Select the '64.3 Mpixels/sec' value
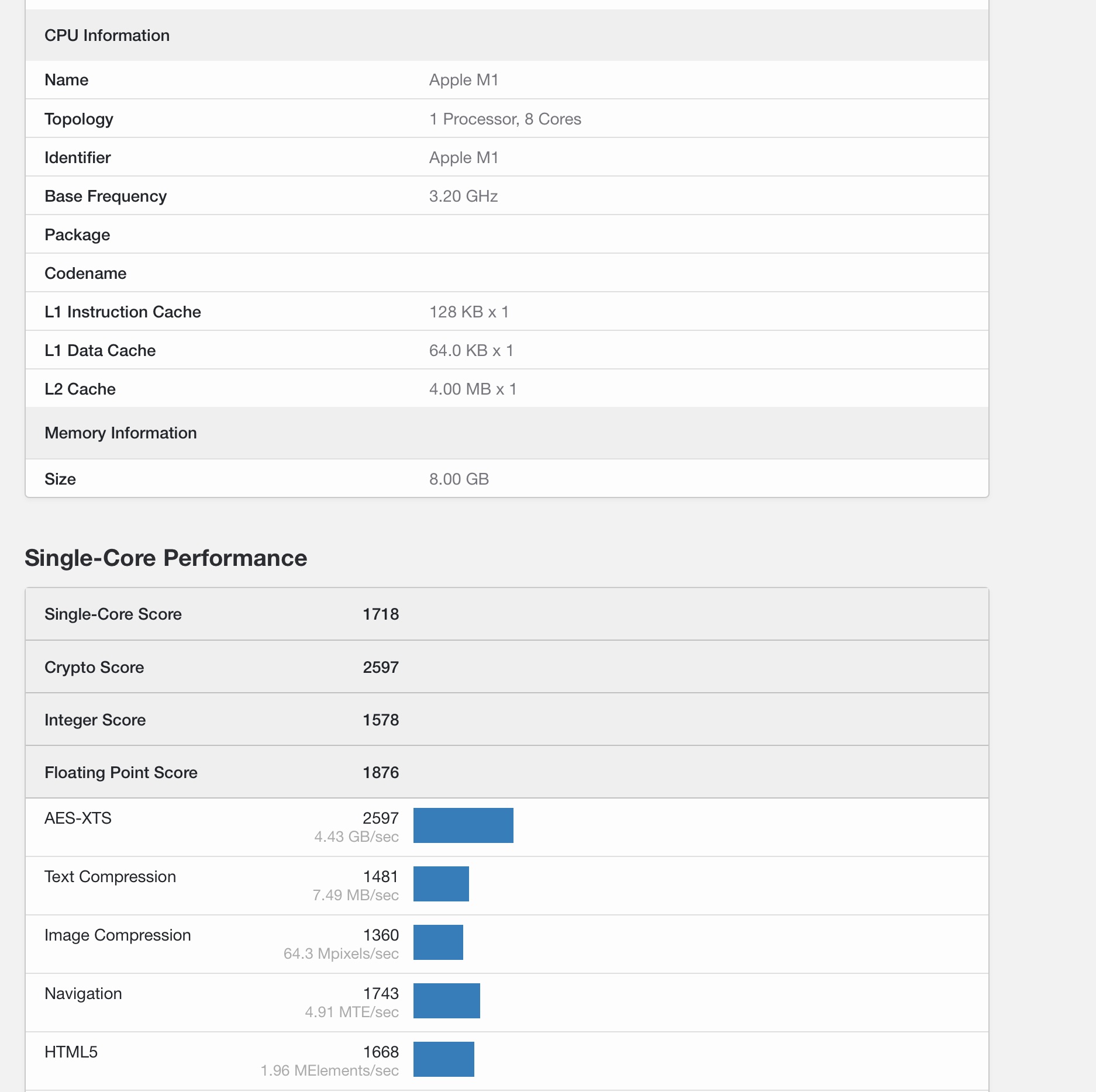Viewport: 1096px width, 1092px height. click(x=341, y=953)
